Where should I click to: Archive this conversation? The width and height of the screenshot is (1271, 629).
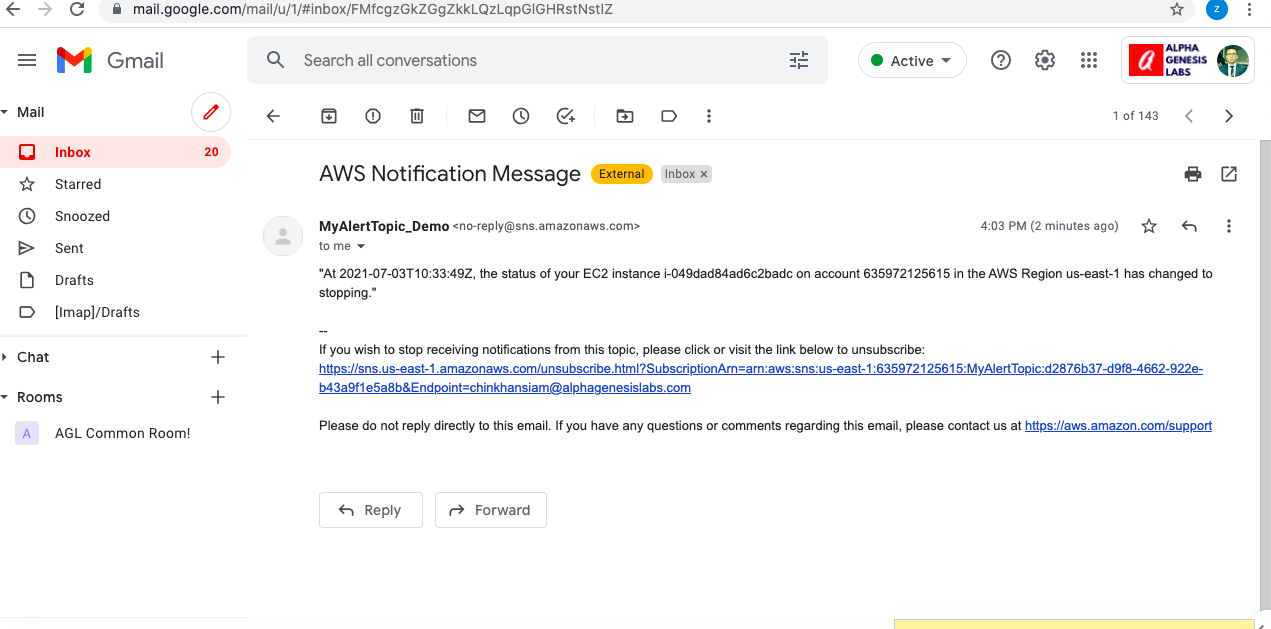329,116
